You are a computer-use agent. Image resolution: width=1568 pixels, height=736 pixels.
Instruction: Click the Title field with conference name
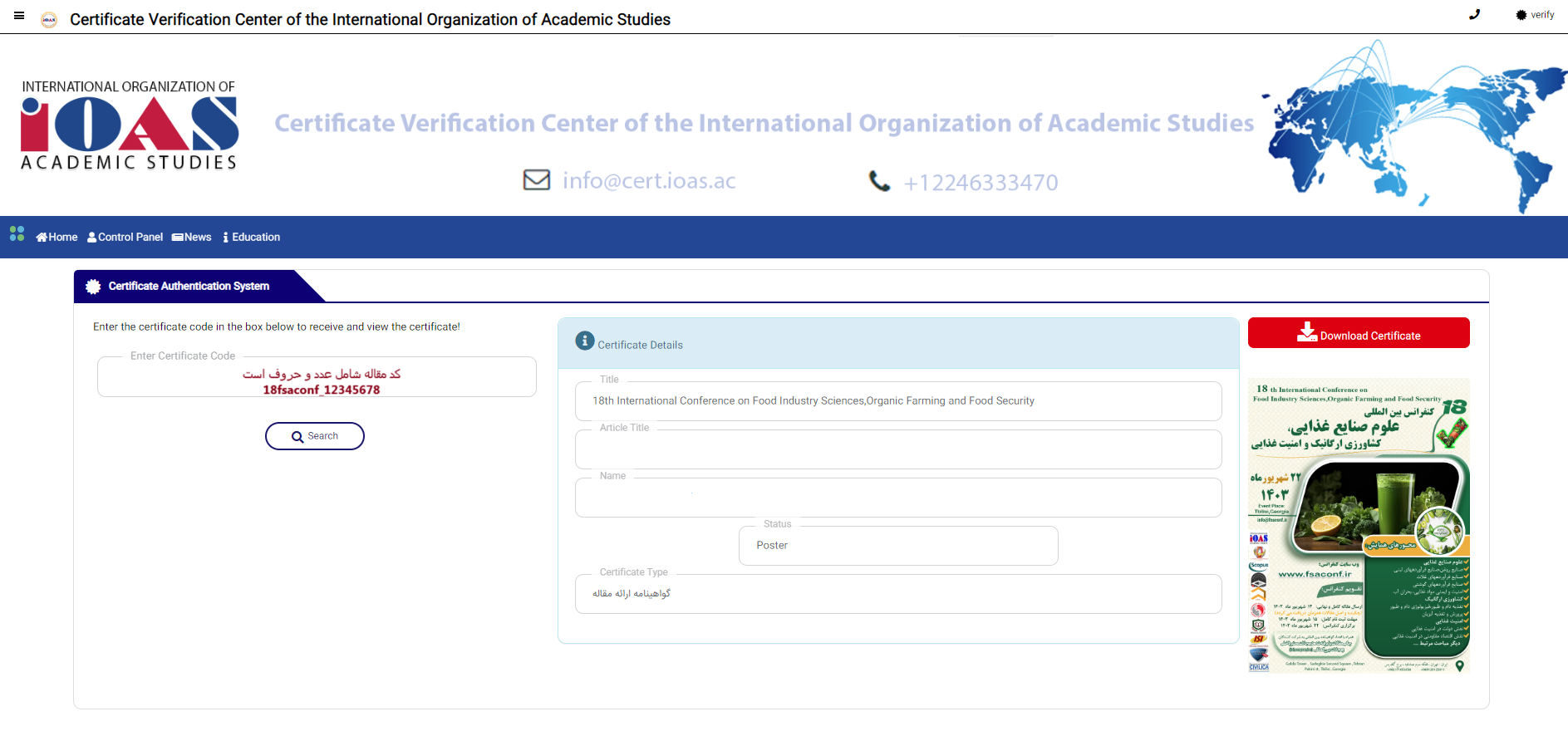[898, 401]
